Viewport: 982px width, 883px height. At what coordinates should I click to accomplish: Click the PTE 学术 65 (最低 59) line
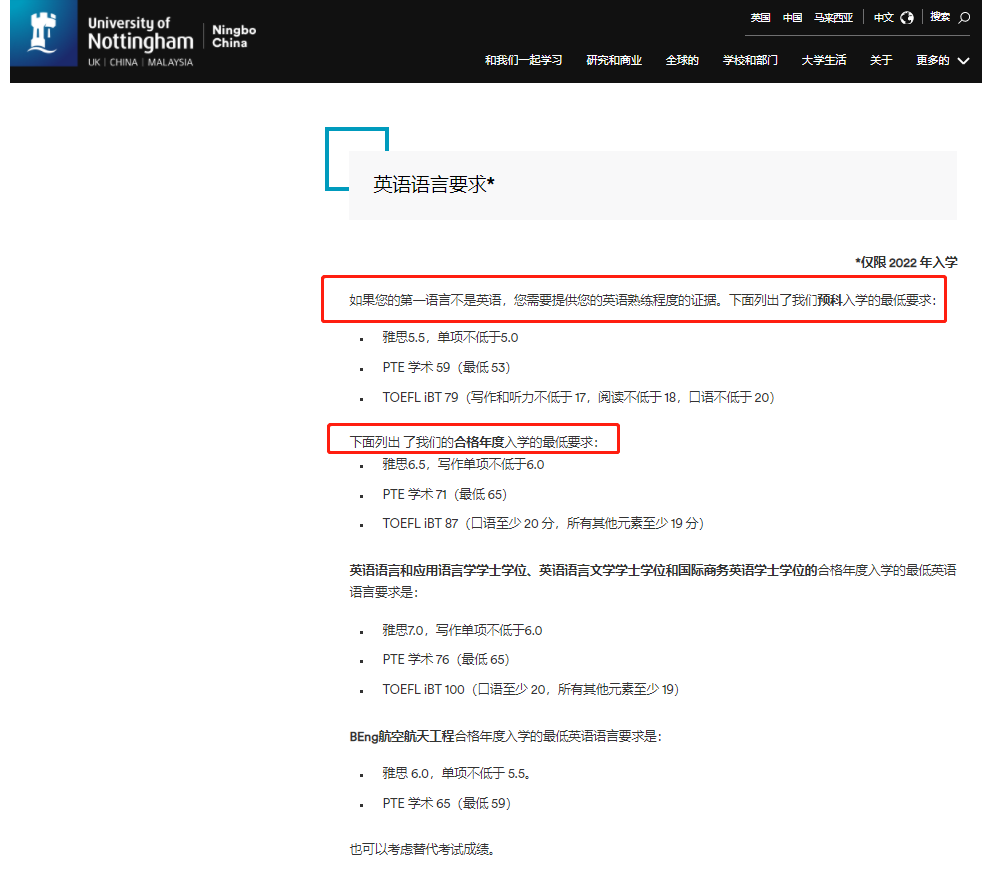point(447,803)
